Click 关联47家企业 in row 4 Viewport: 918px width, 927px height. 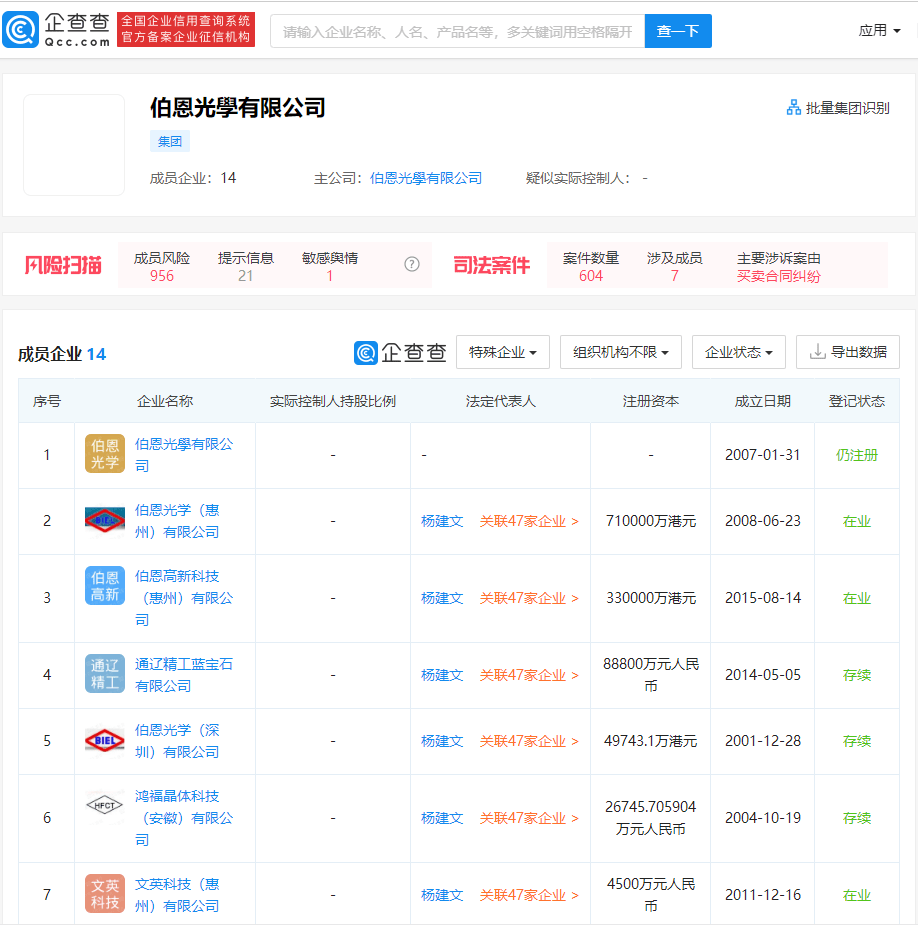(528, 675)
